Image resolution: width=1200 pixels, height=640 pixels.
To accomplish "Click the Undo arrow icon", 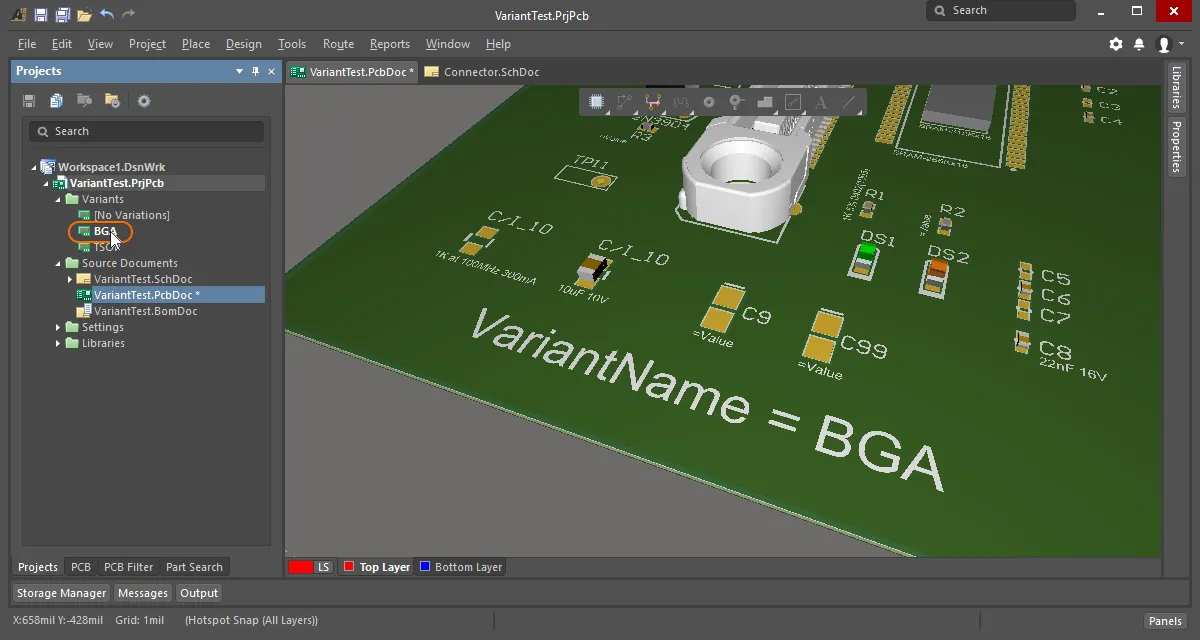I will [x=107, y=15].
